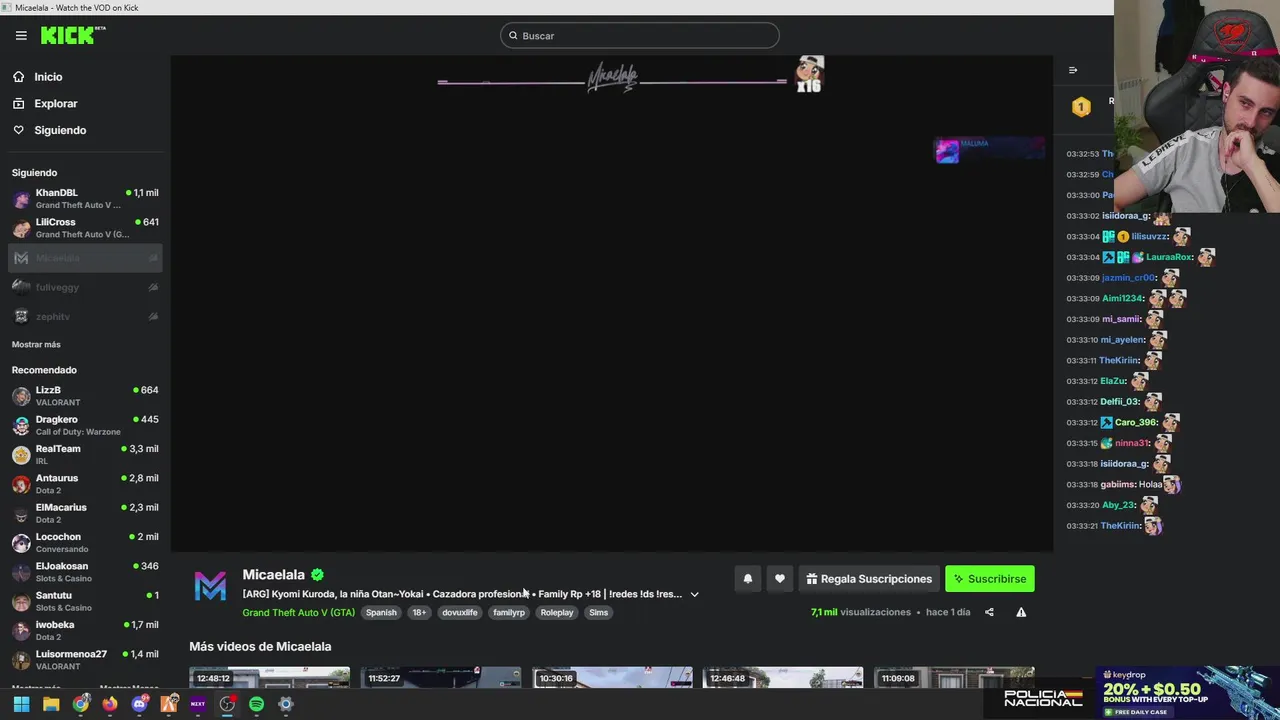Open Spotify from the taskbar
The image size is (1280, 720).
point(256,704)
